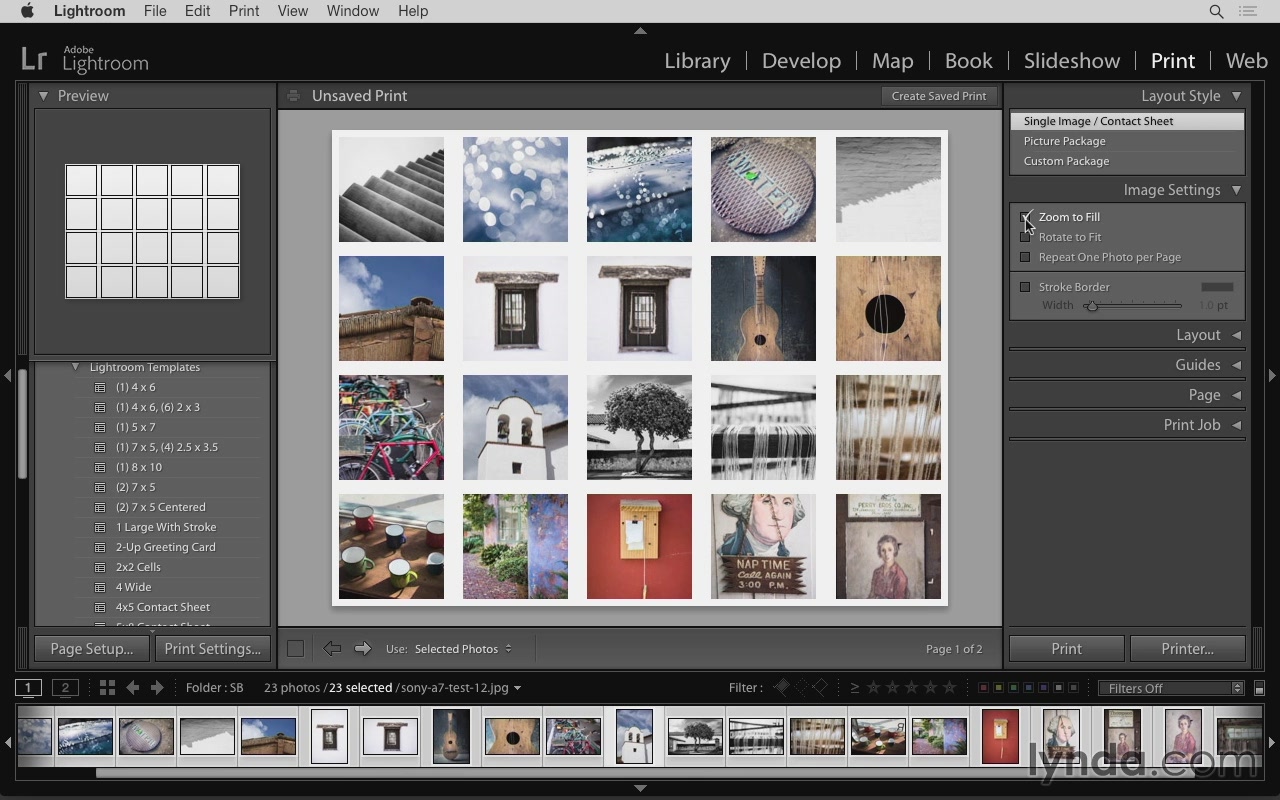Screen dimensions: 1280x800
Task: Switch to the Book module
Action: tap(968, 61)
